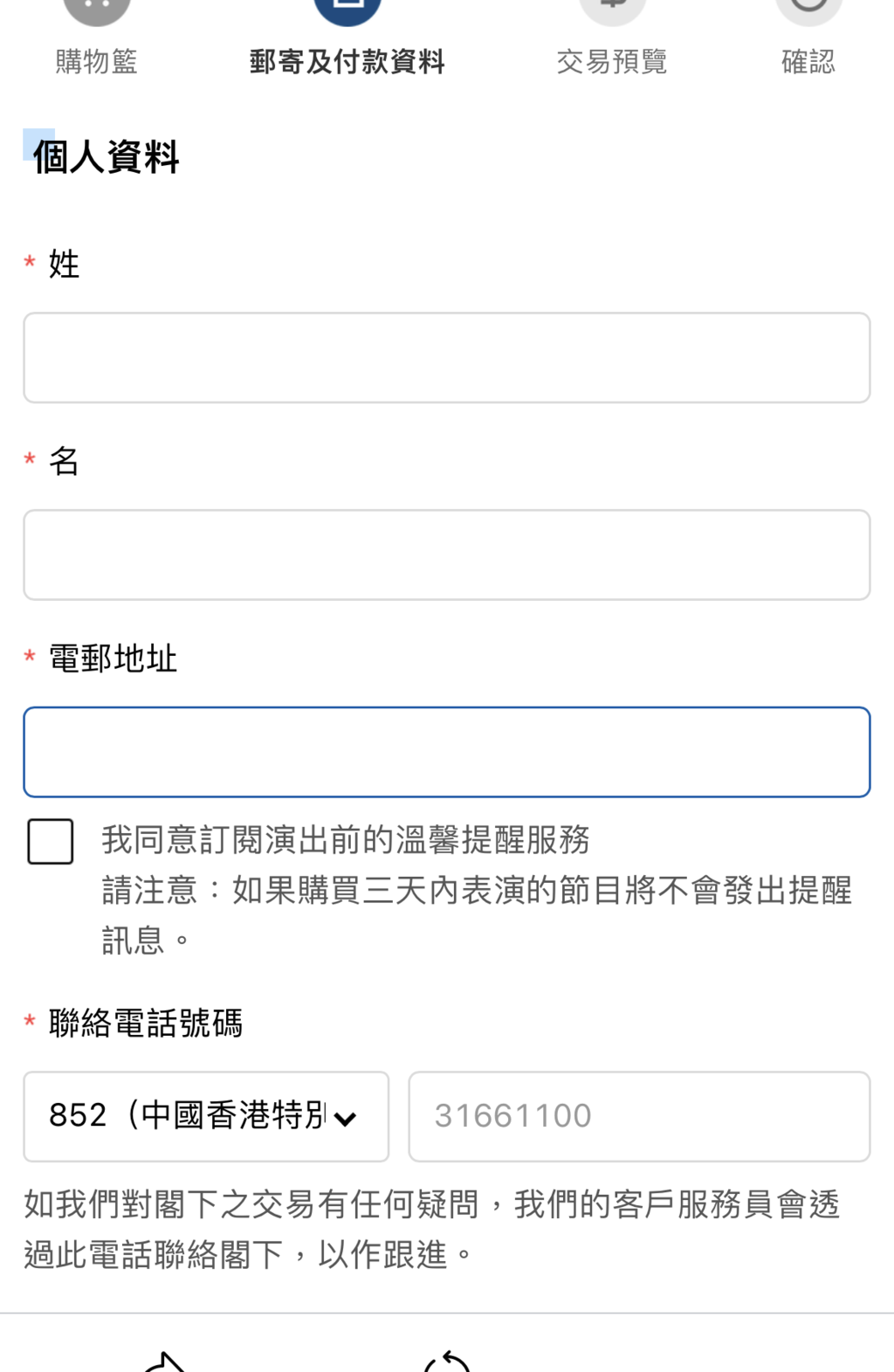Click the 我同意訂閱演出前的溫馨提醒服務 label text
This screenshot has height=1372, width=894.
346,840
